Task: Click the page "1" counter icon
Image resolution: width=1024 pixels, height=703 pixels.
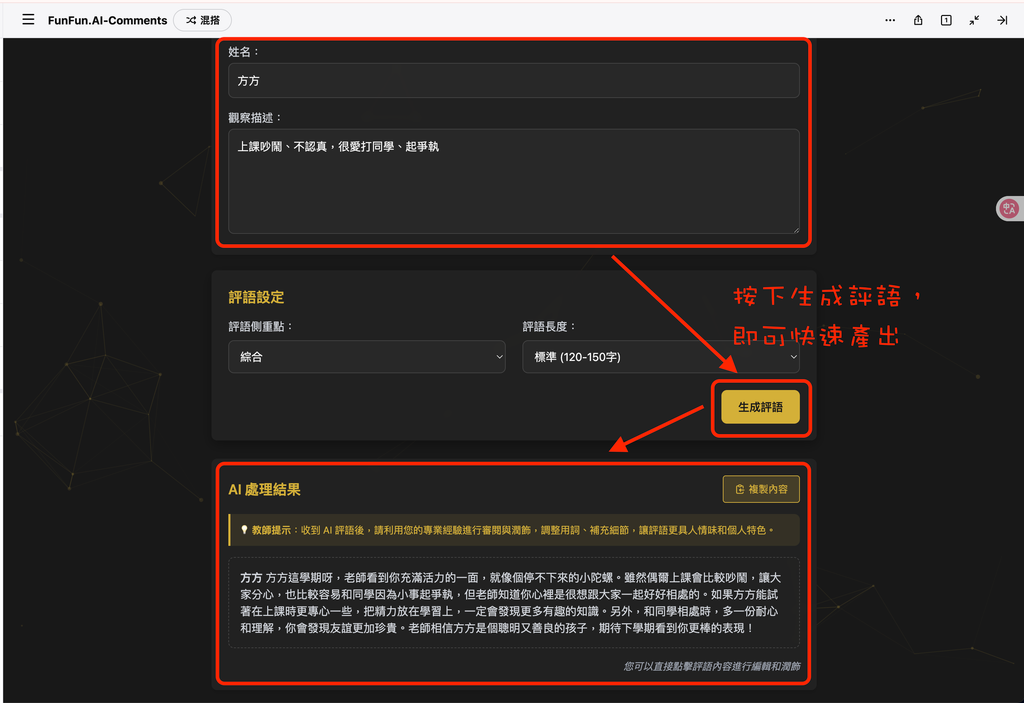Action: pyautogui.click(x=945, y=19)
